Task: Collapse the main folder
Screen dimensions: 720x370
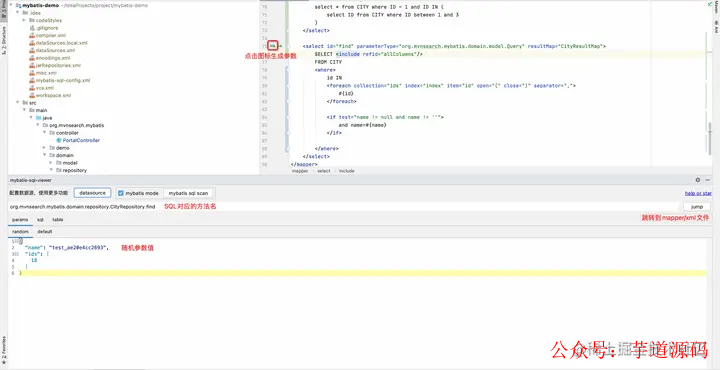Action: tap(24, 110)
